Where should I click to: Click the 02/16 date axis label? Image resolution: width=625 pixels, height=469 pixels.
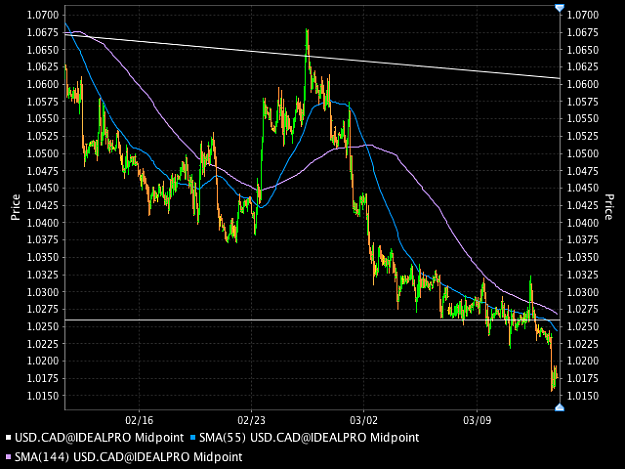point(139,420)
